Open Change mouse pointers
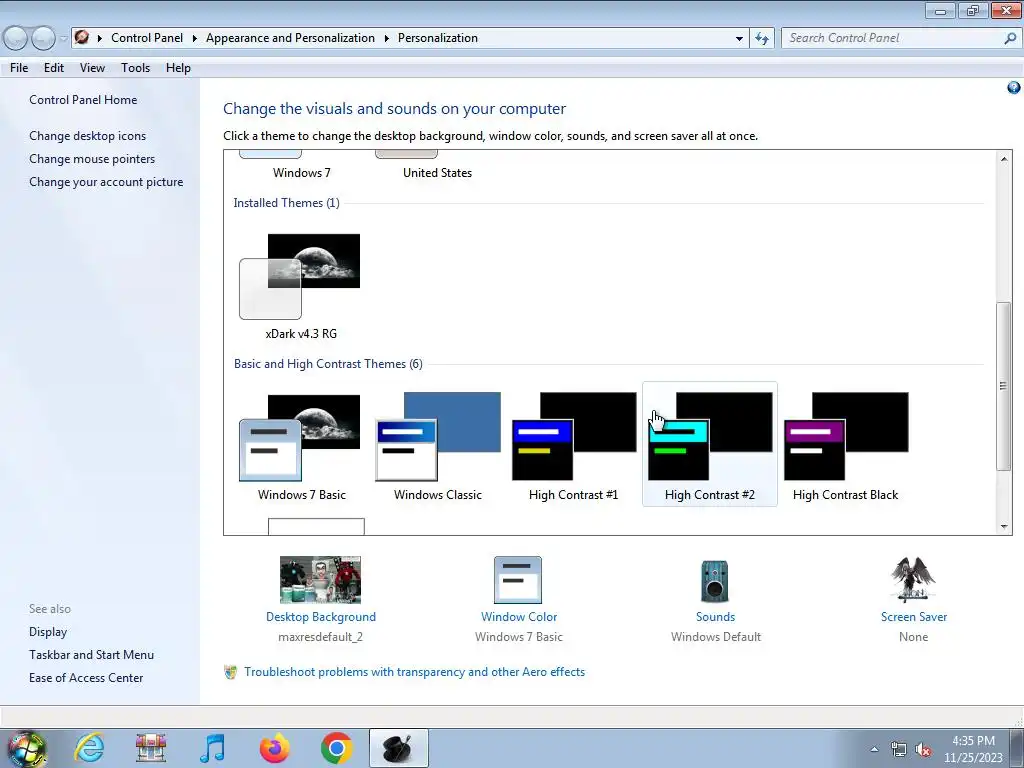The width and height of the screenshot is (1024, 768). click(x=92, y=159)
